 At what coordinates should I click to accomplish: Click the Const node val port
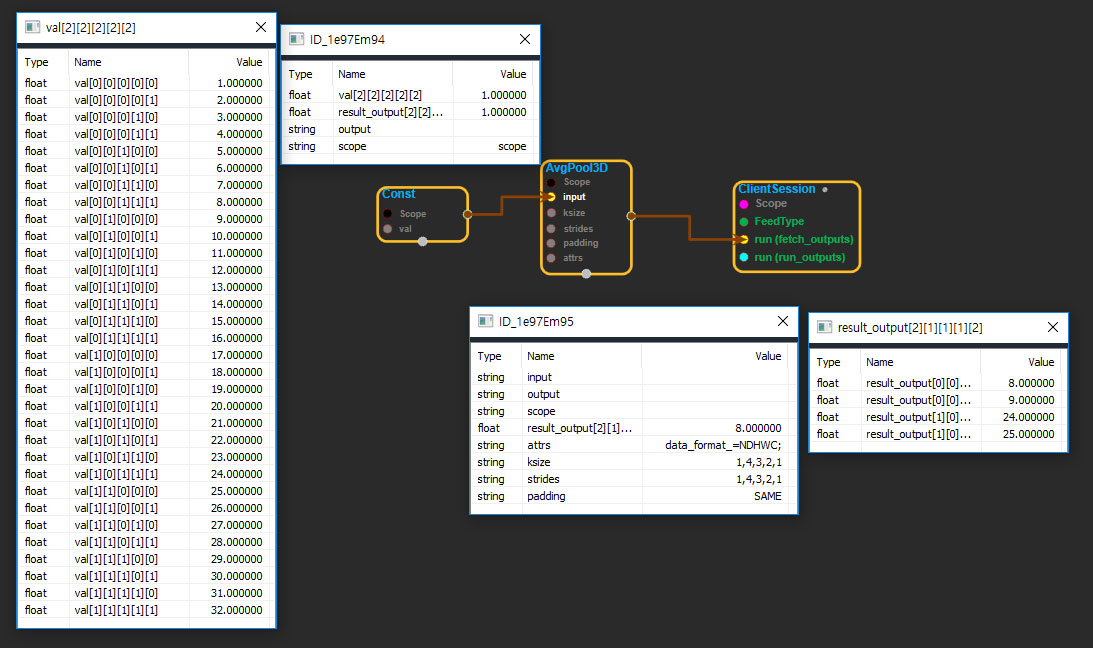pyautogui.click(x=387, y=229)
